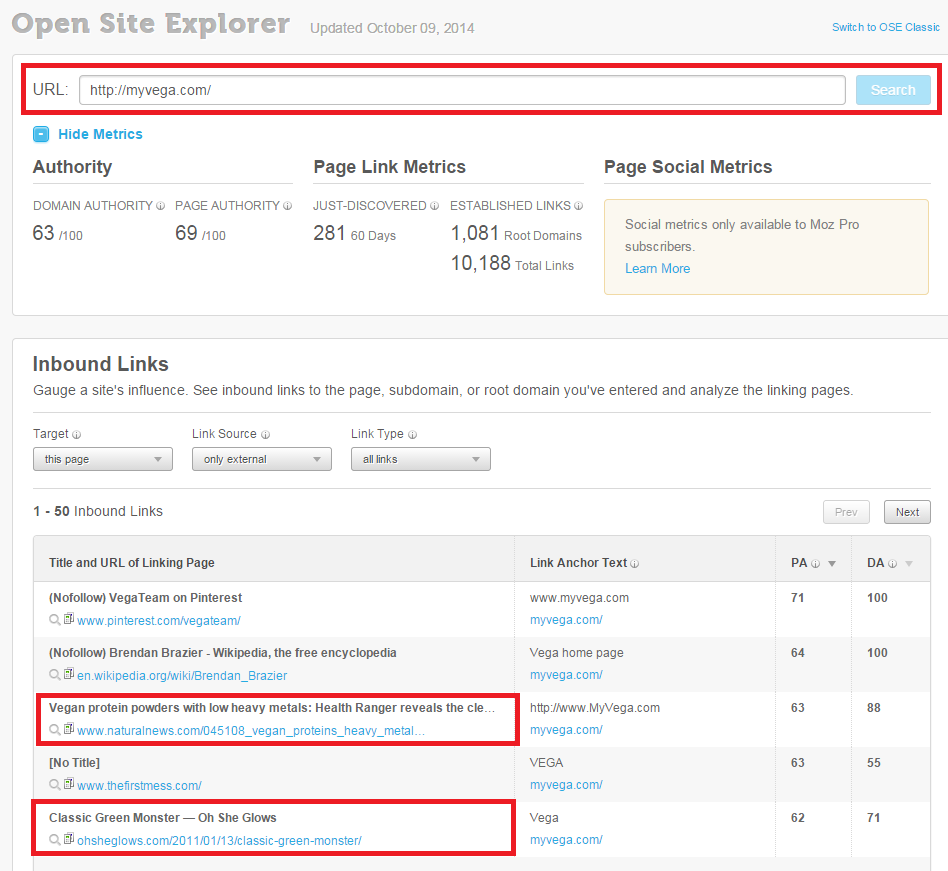Click Hide Metrics link
The height and width of the screenshot is (871, 948).
(100, 134)
